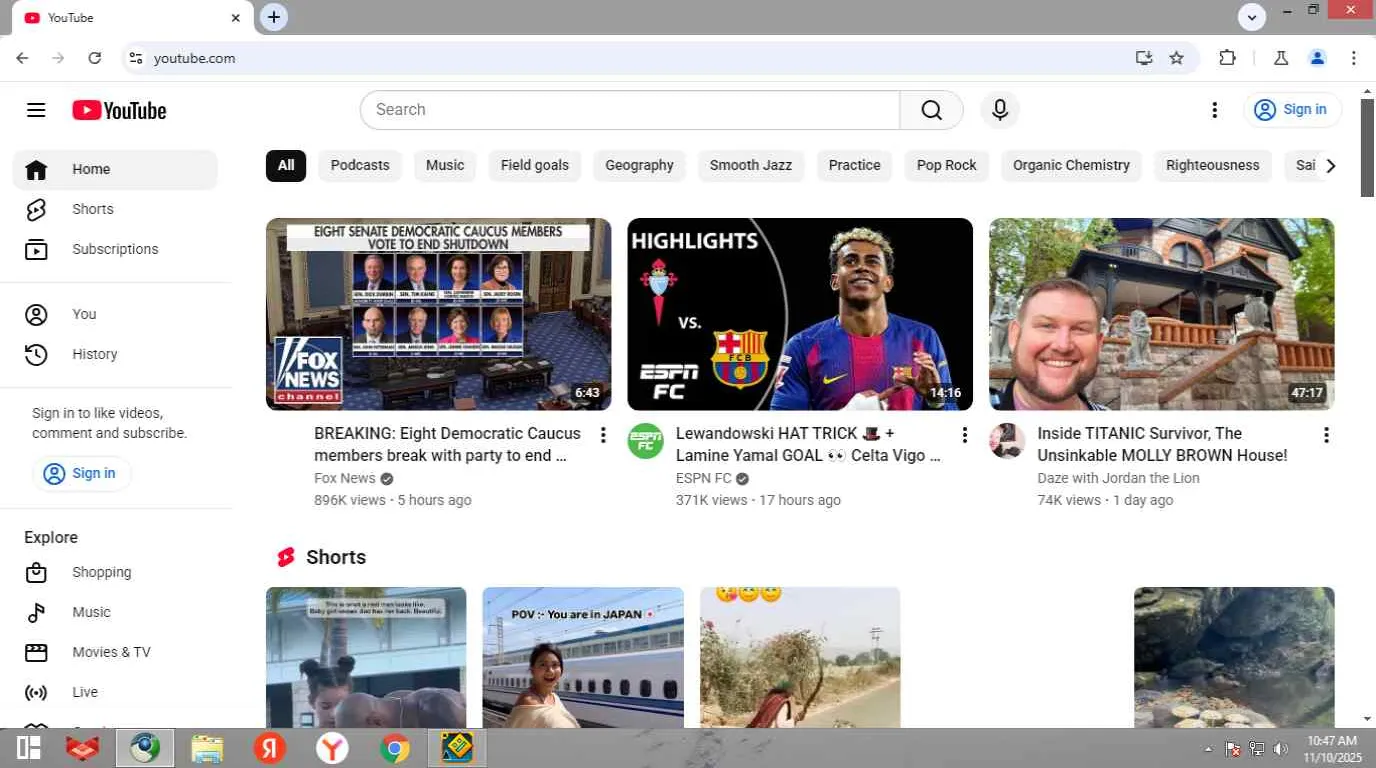This screenshot has width=1376, height=768.
Task: Open the You section in the sidebar
Action: point(115,315)
